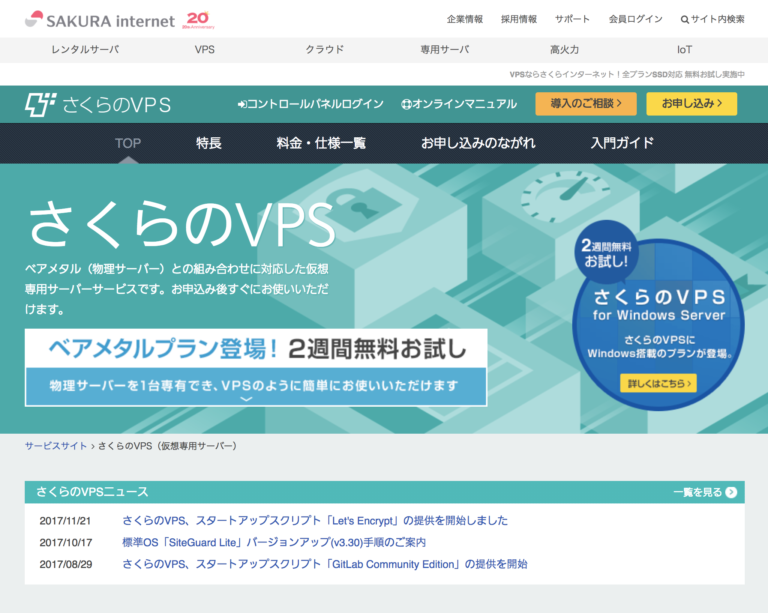The image size is (768, 613).
Task: Click the 詳しくはこちら button
Action: pos(658,383)
